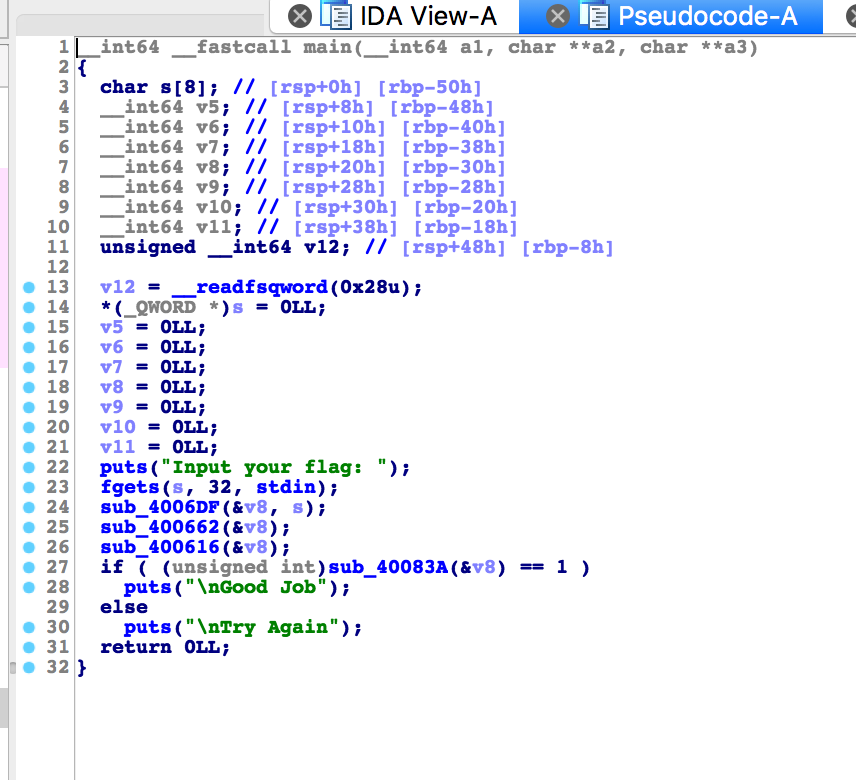Screen dimensions: 856x780
Task: Select the sub_400616 function call
Action: 160,547
